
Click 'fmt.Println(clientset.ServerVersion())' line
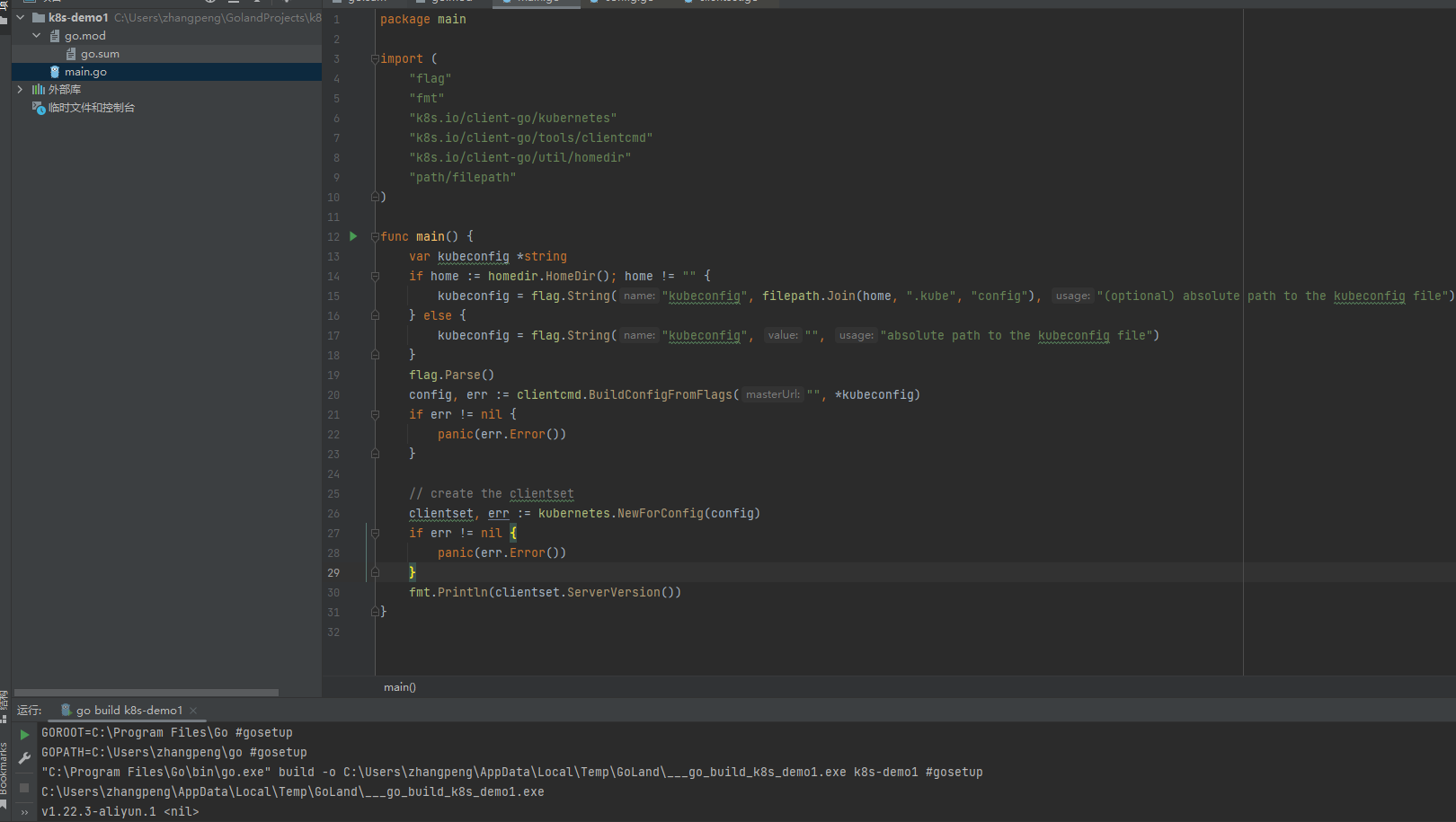click(x=545, y=592)
